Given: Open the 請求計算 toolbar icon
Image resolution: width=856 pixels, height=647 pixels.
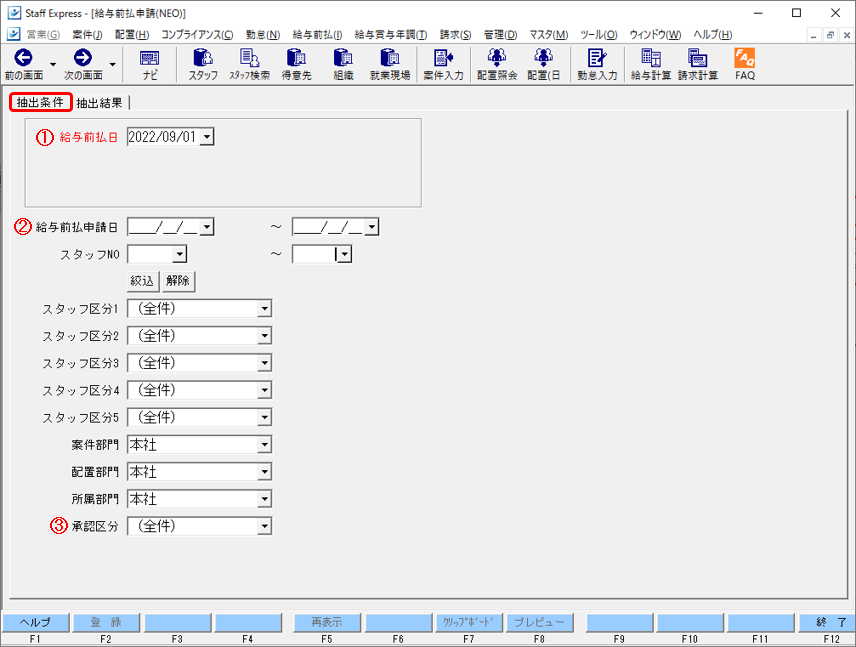Looking at the screenshot, I should point(698,64).
